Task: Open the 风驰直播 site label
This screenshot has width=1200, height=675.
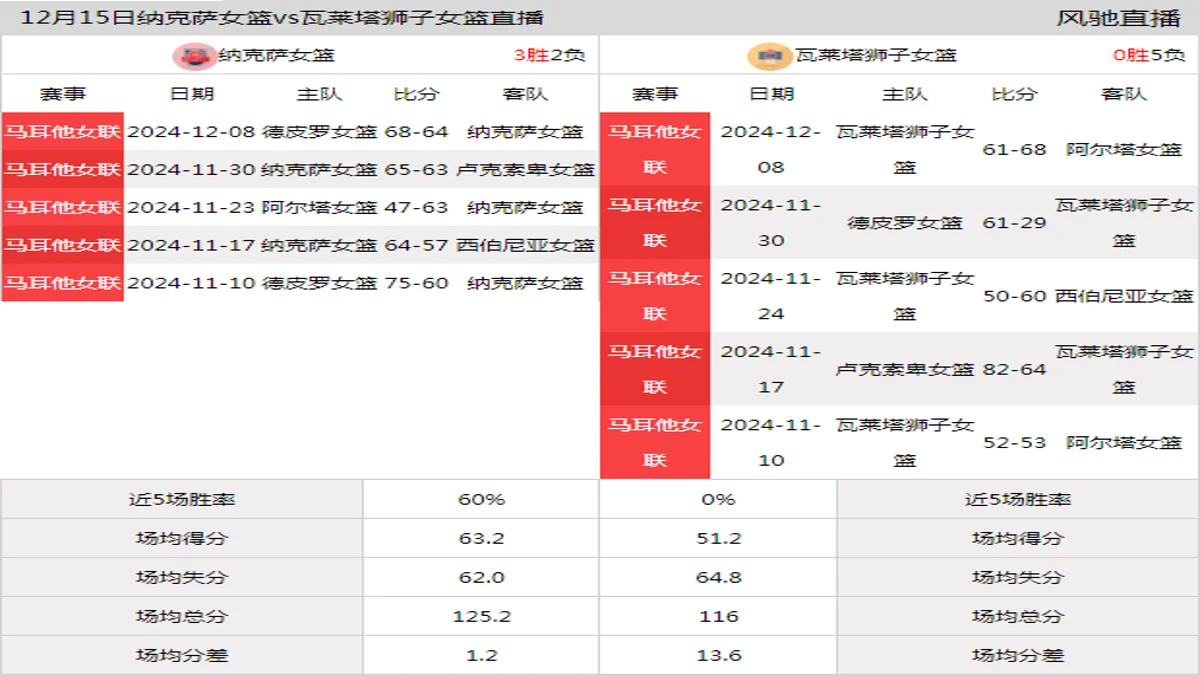Action: 1120,18
